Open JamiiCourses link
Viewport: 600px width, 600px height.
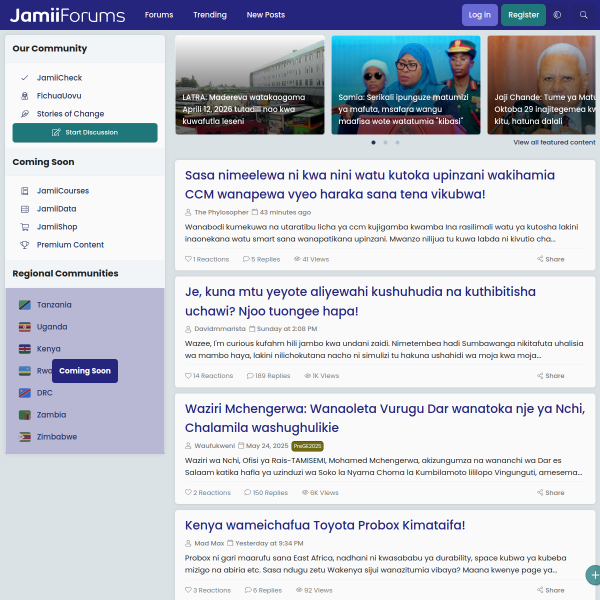[63, 191]
